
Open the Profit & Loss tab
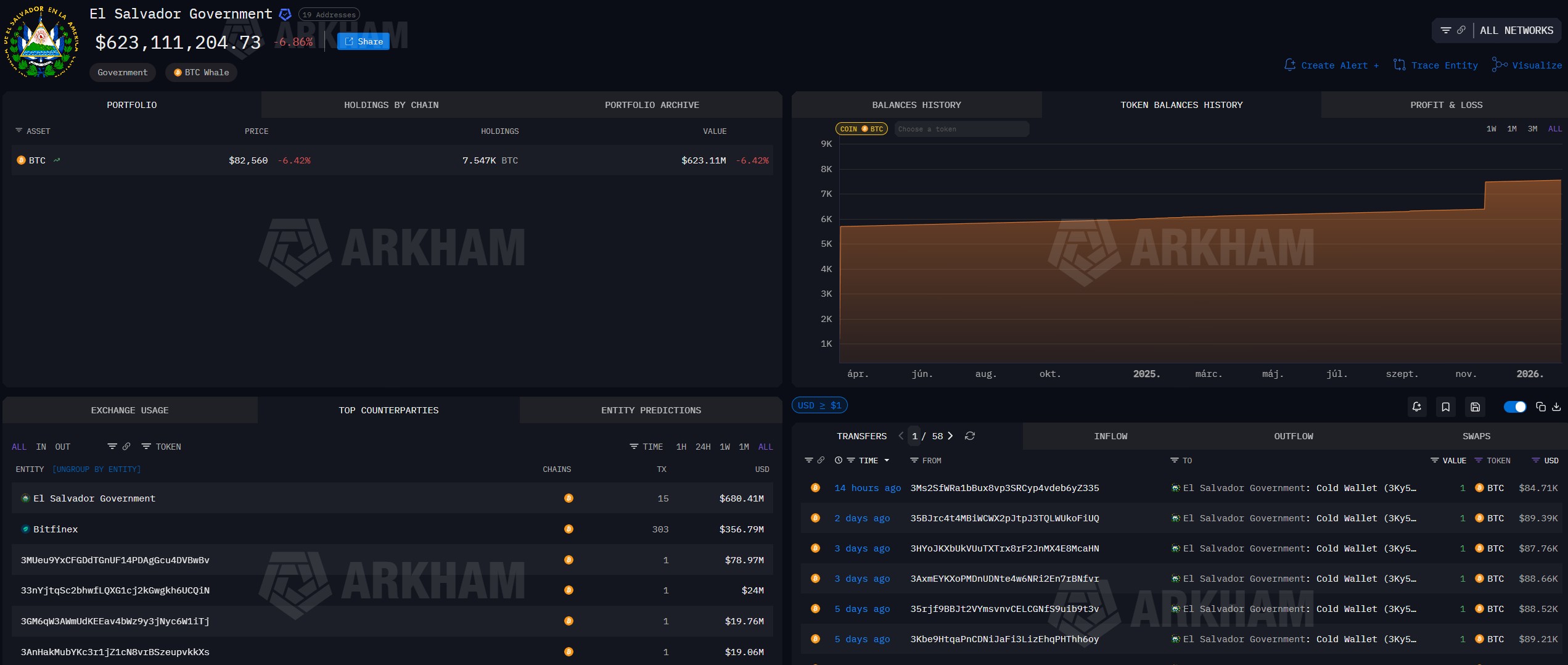[1446, 105]
